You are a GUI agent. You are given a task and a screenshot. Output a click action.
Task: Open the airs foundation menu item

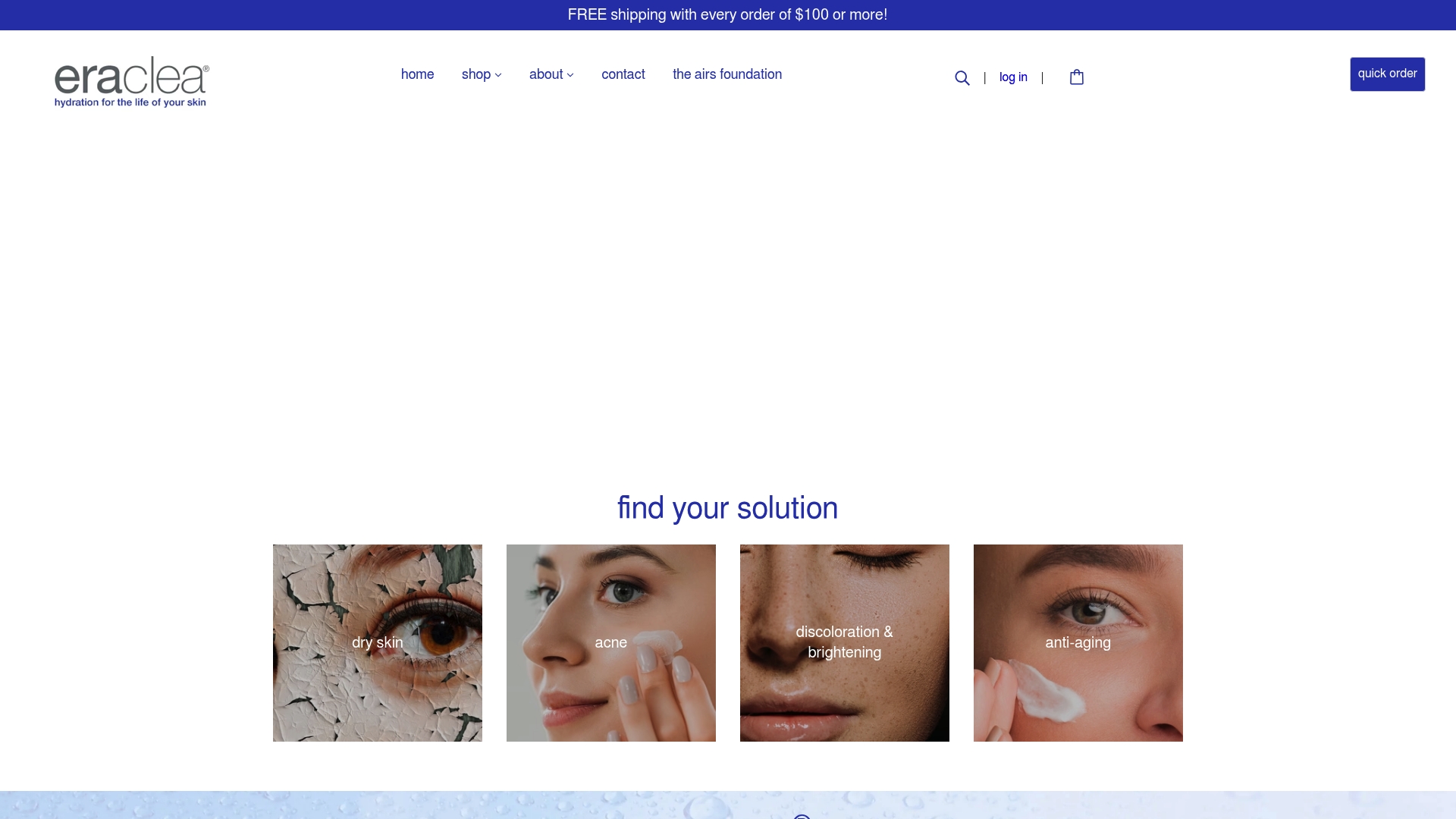click(x=727, y=74)
